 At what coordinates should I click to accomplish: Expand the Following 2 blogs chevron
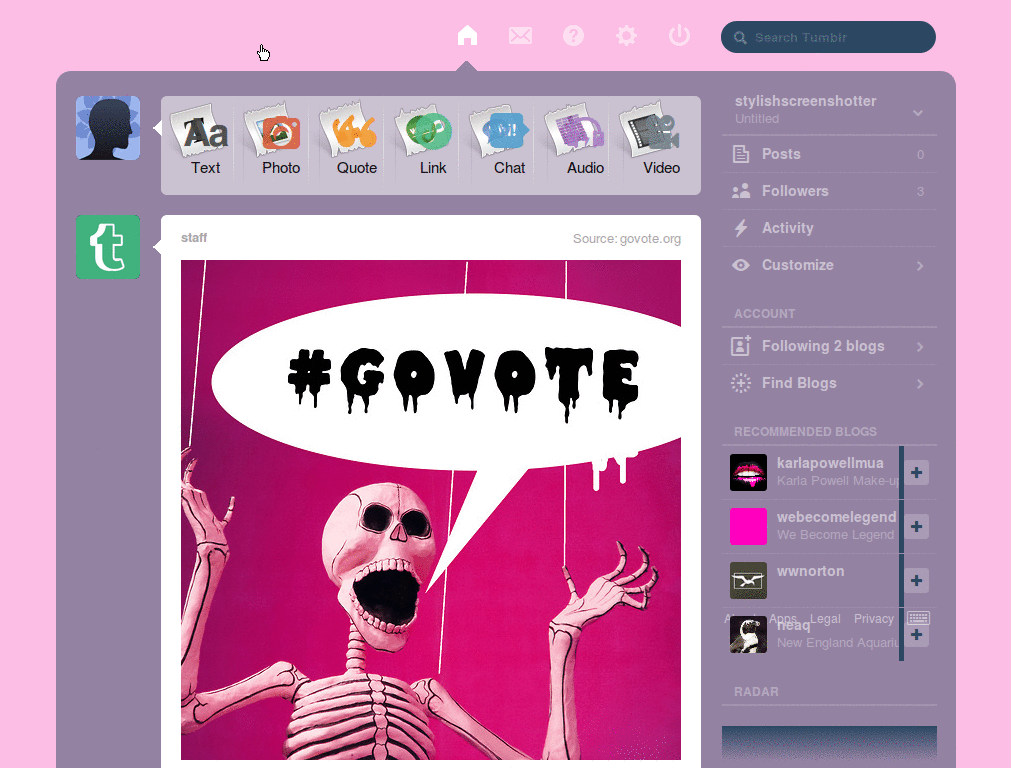point(920,347)
